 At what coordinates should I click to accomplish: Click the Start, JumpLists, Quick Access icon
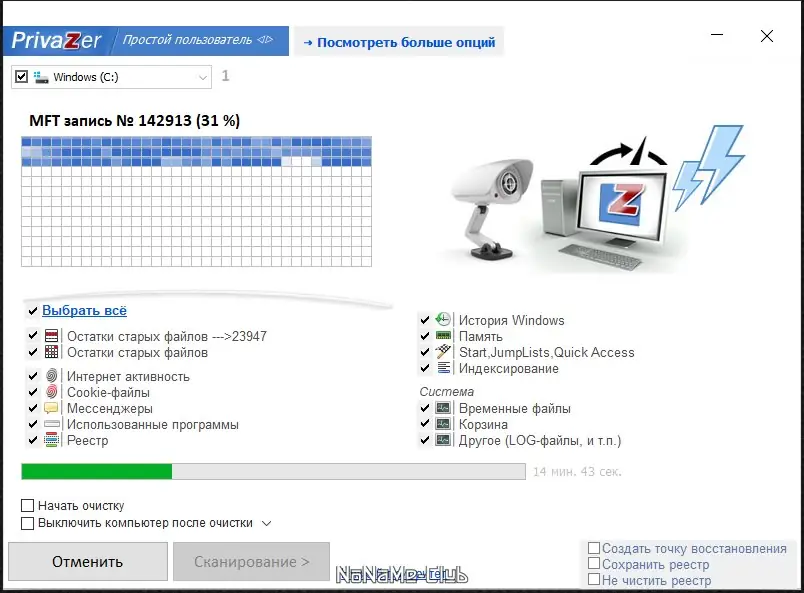[443, 352]
